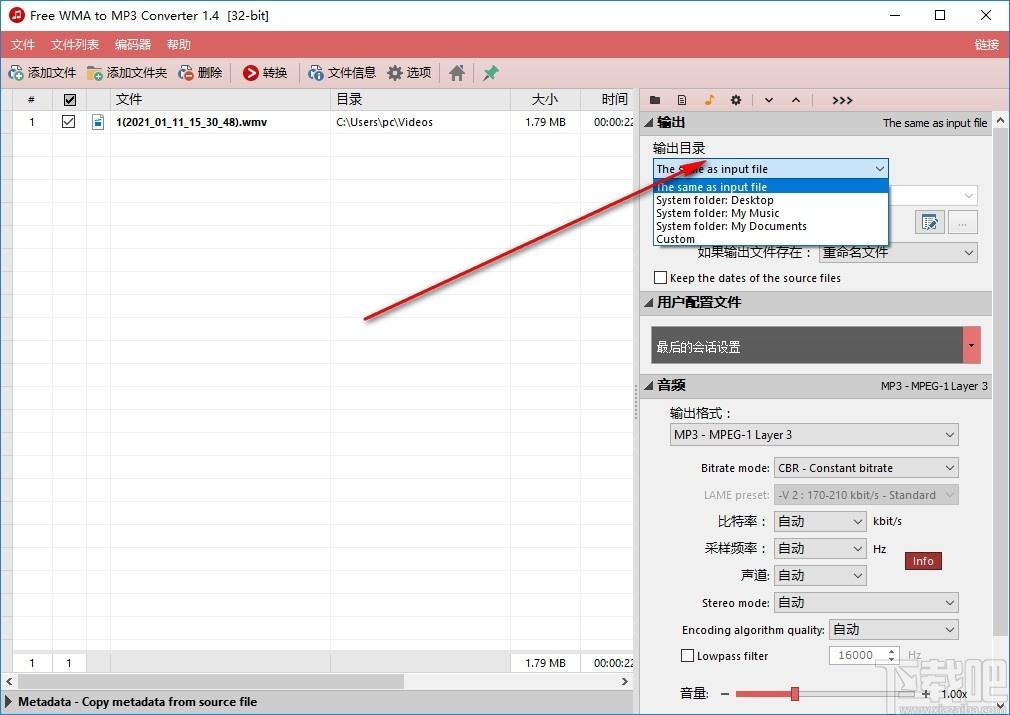
Task: Select the music note icon in side panel
Action: pyautogui.click(x=709, y=100)
